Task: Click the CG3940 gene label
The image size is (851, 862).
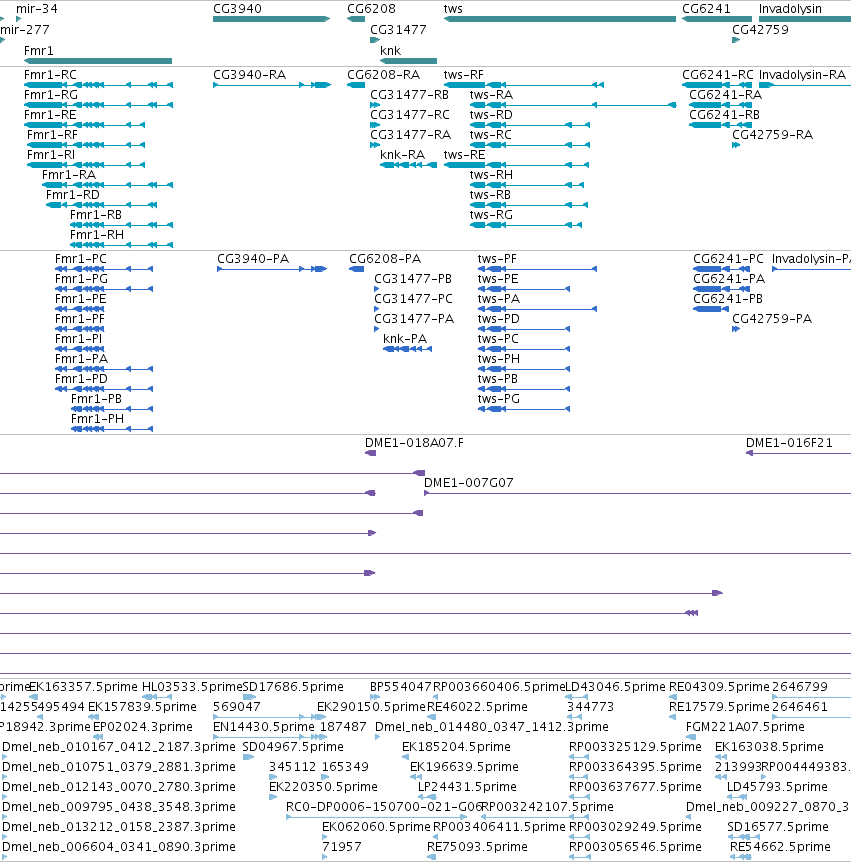Action: [237, 9]
